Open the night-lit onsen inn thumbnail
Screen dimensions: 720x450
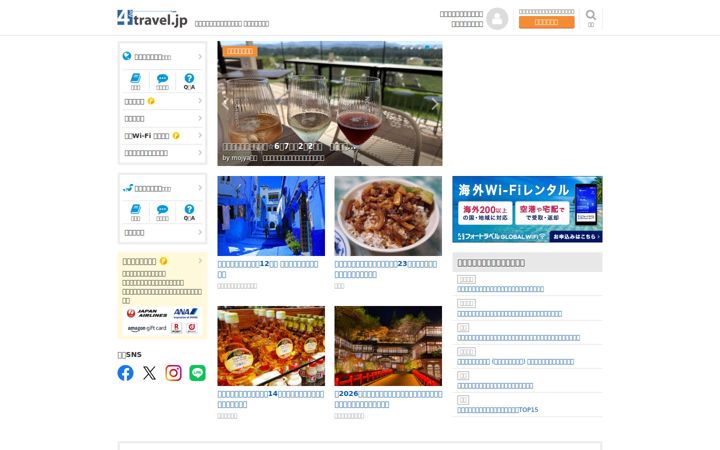tap(388, 346)
